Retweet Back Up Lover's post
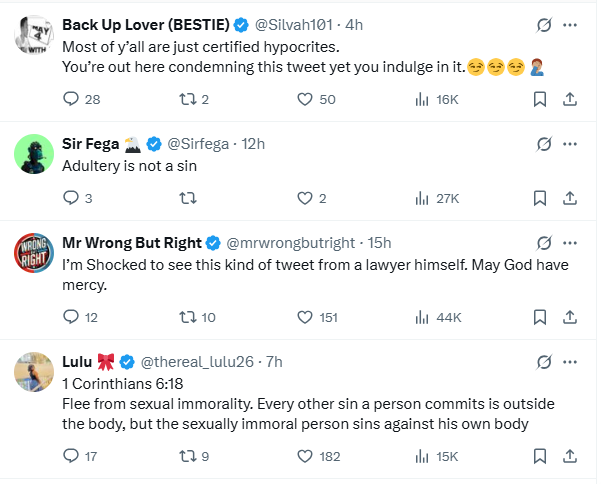Screen dimensions: 601x484 [187, 99]
